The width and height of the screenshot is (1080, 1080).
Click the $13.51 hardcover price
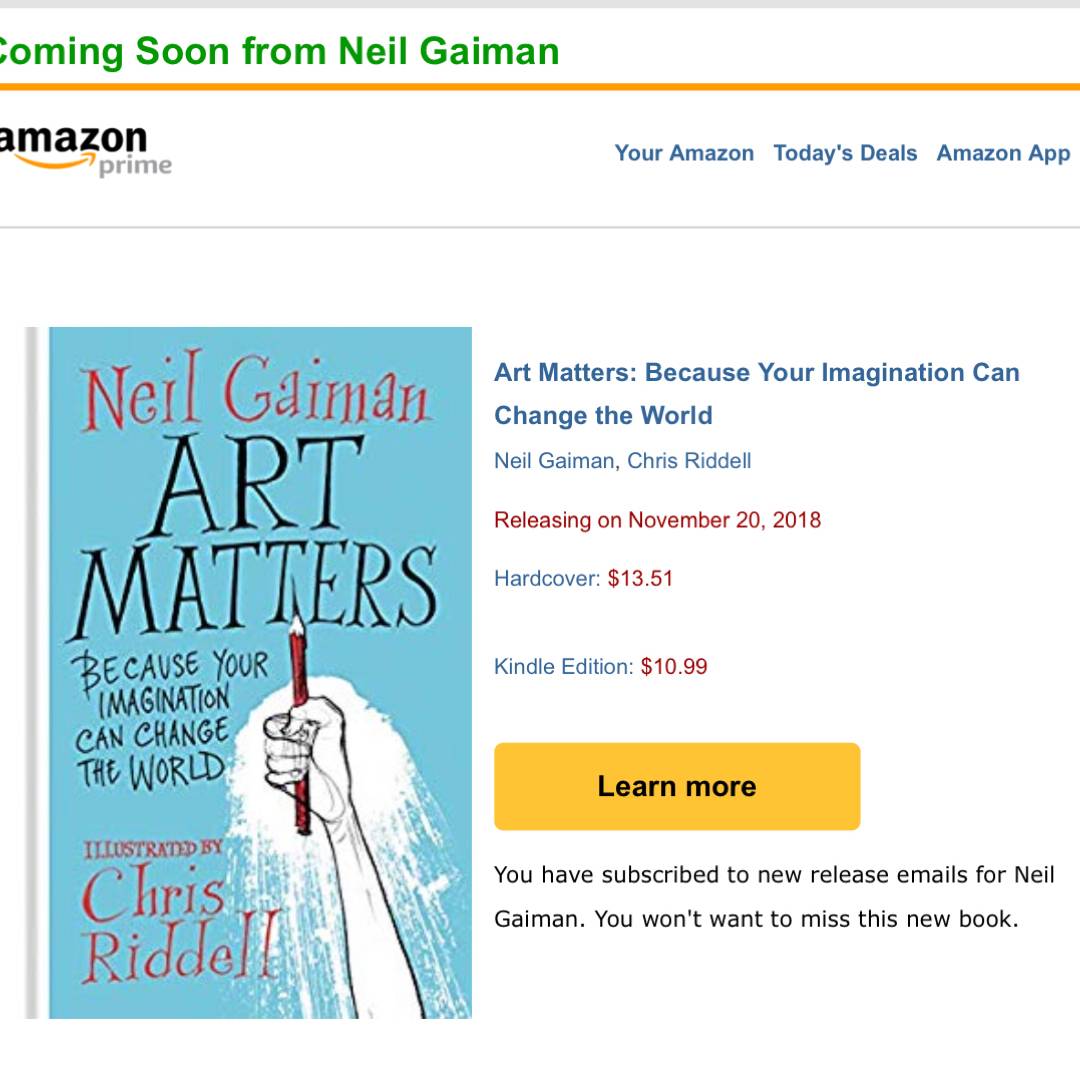640,578
